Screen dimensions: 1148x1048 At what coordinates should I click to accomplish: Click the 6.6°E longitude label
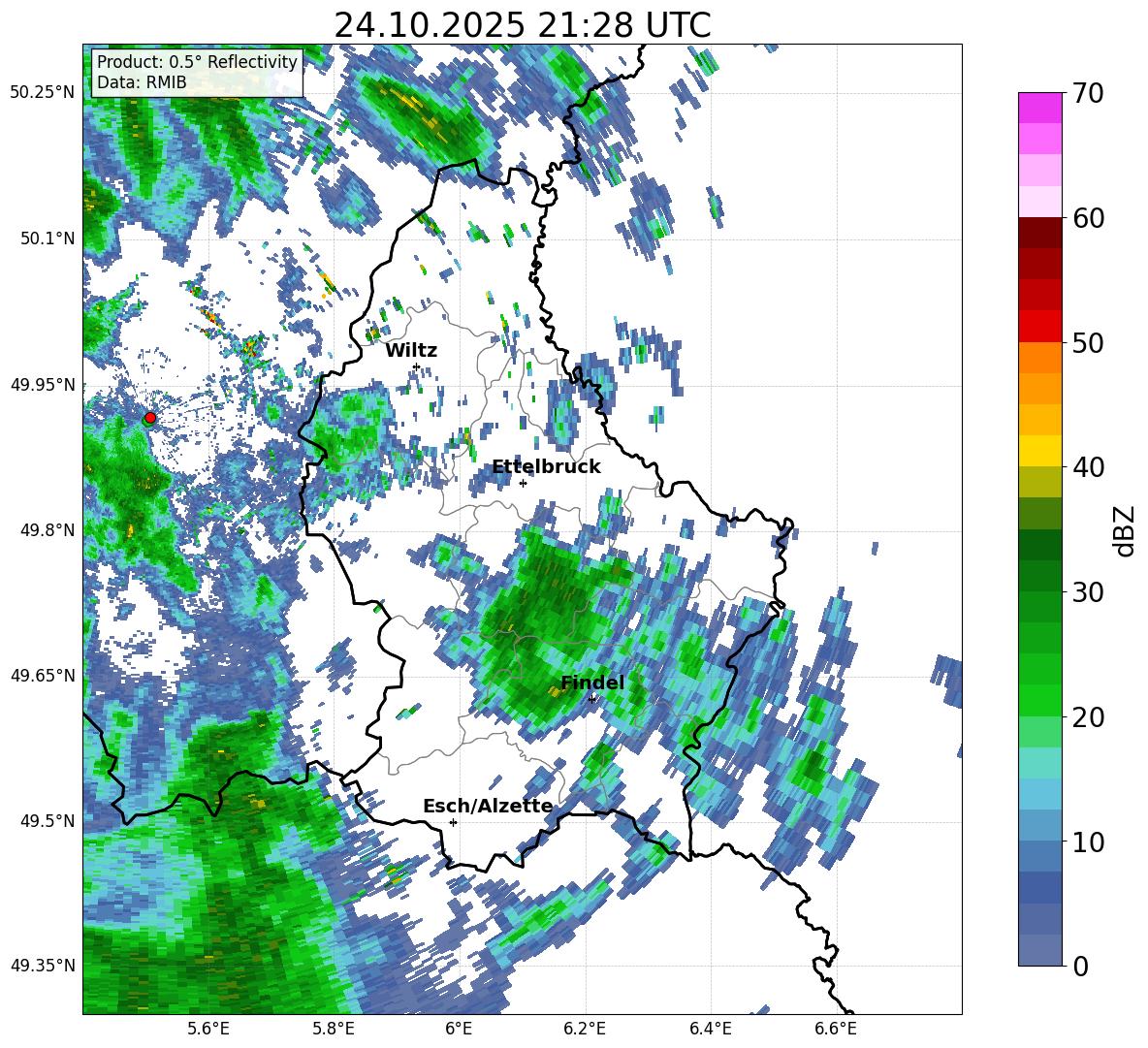836,1029
